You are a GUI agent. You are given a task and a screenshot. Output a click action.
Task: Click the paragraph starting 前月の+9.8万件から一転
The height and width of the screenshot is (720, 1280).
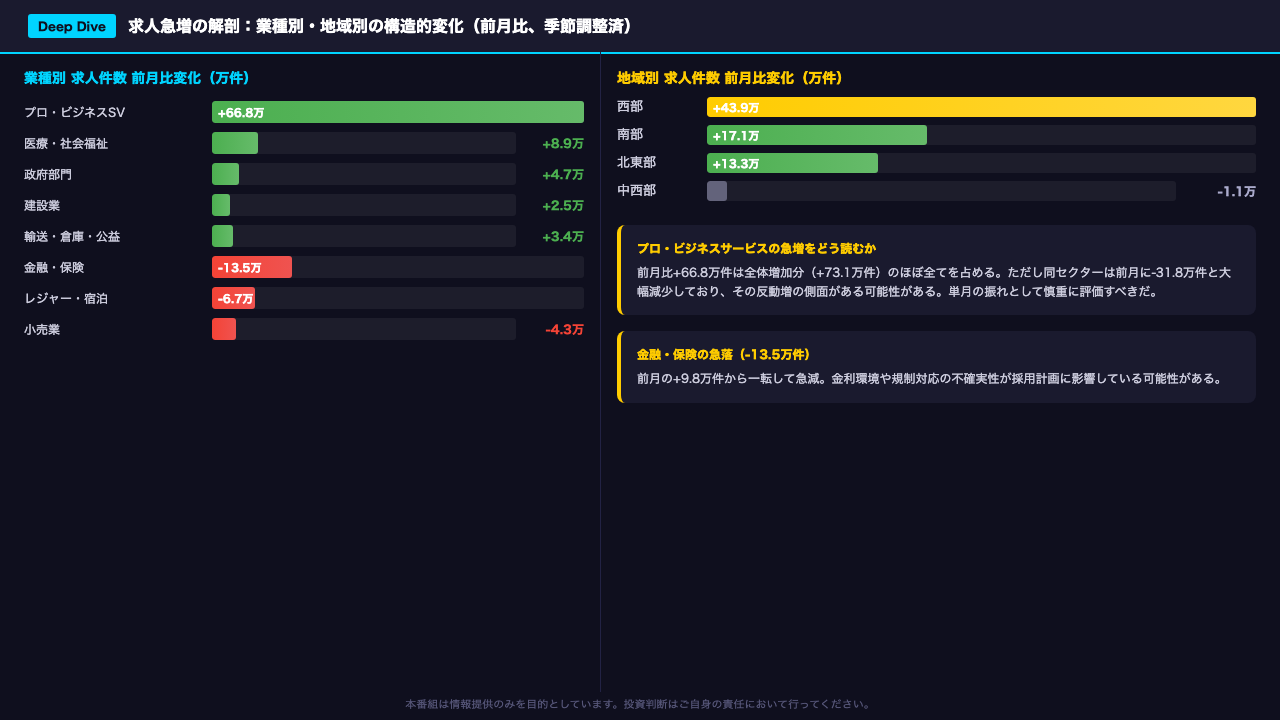click(x=930, y=378)
